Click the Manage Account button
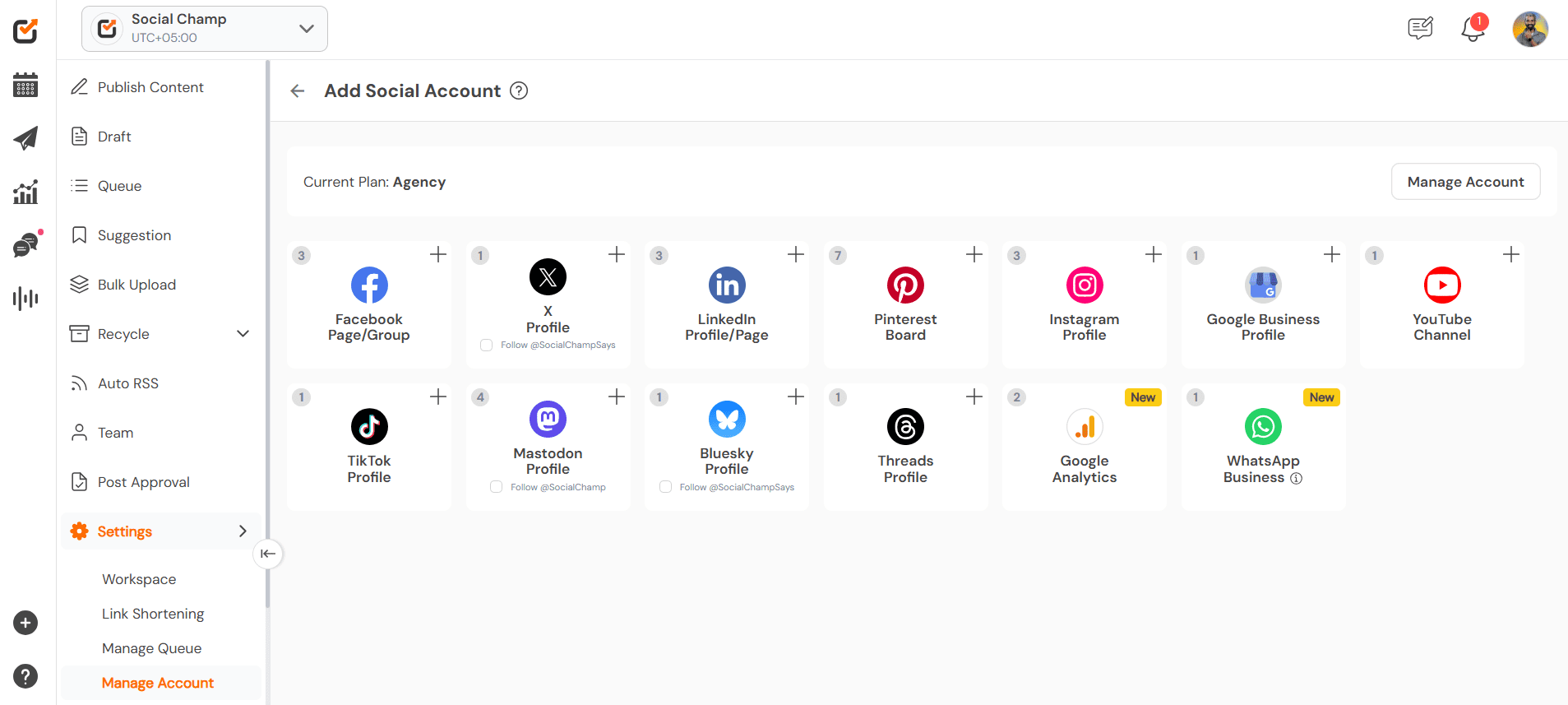1568x705 pixels. pos(1465,182)
